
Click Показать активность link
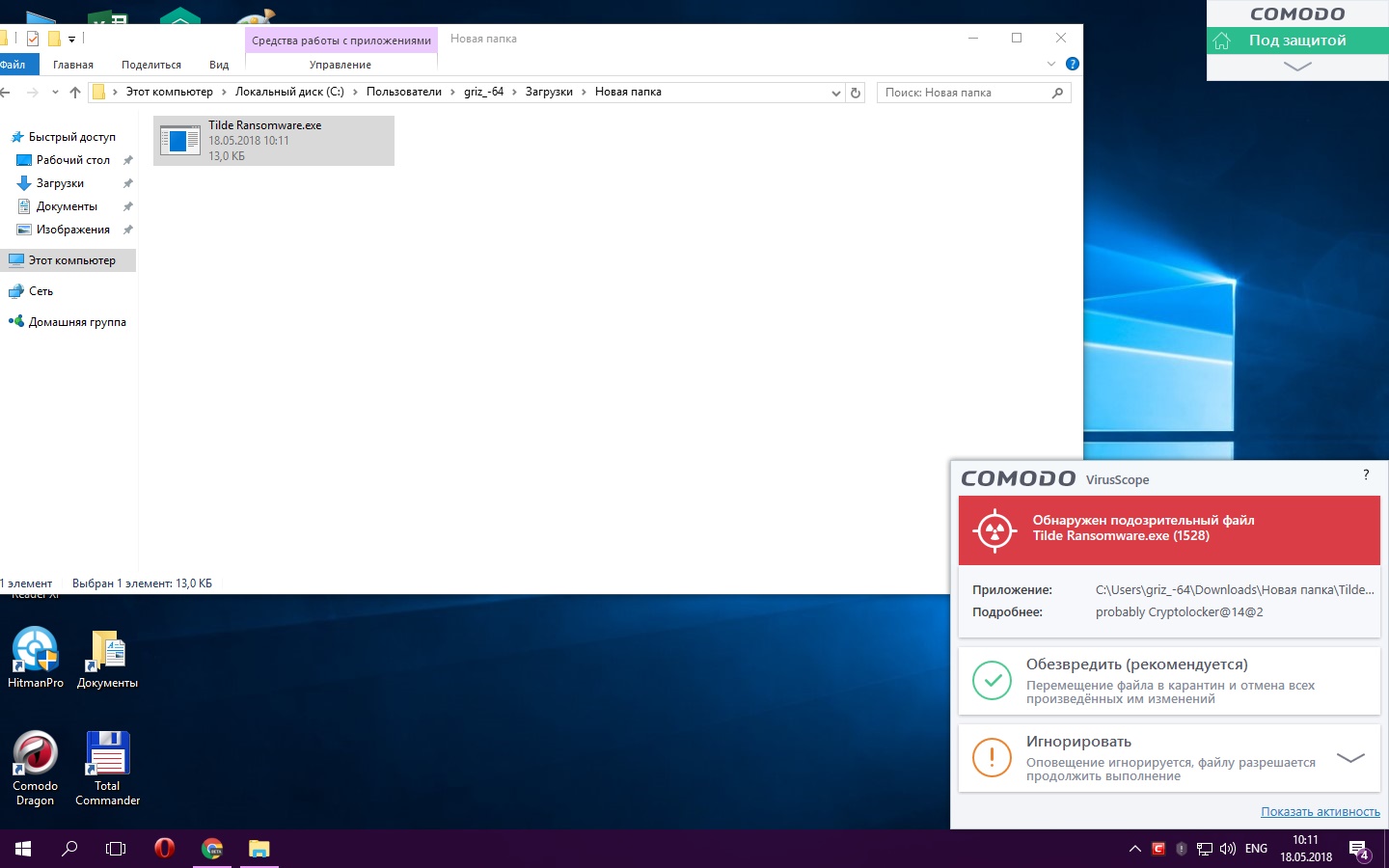click(x=1320, y=812)
